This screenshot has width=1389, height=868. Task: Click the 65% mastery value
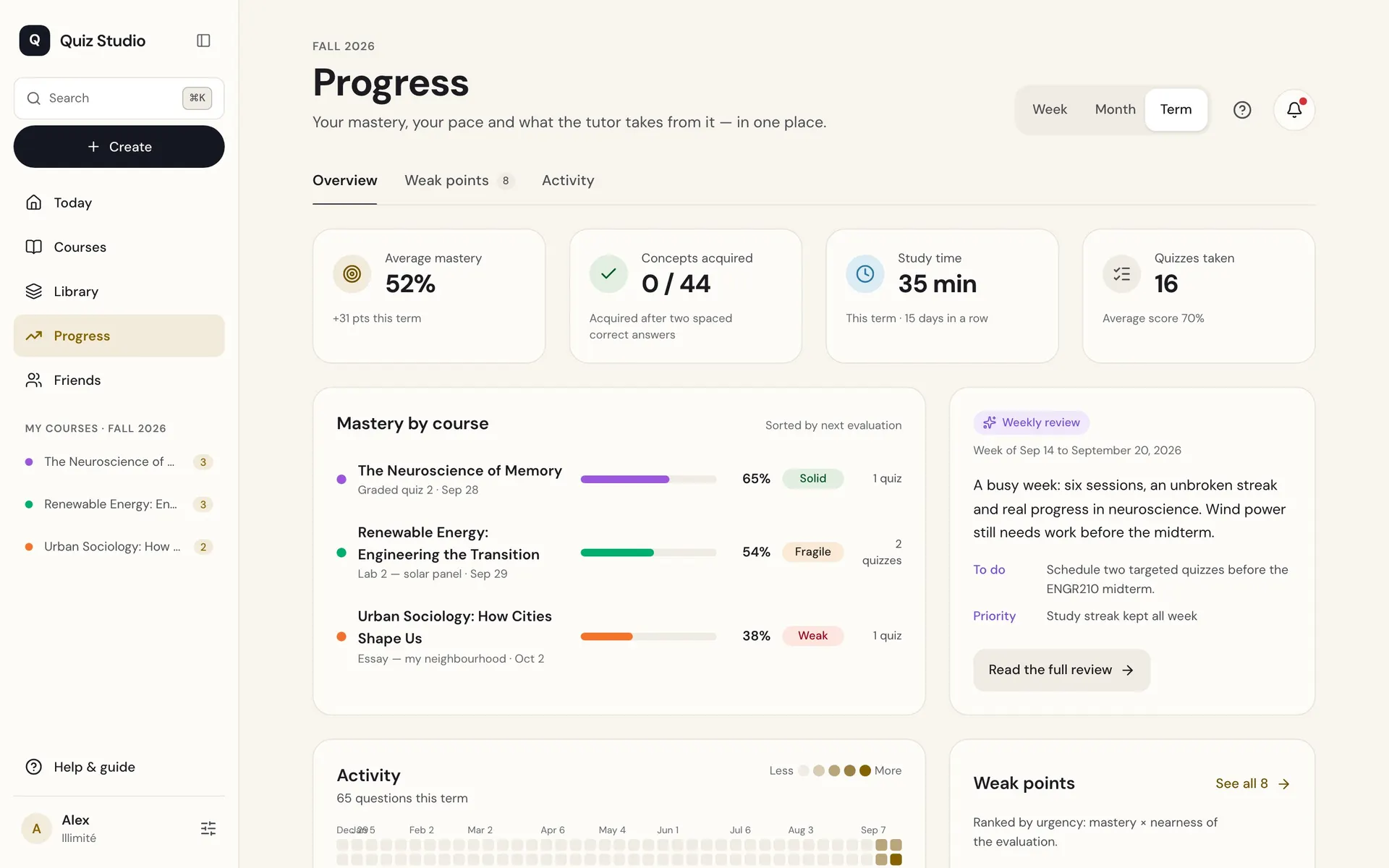tap(756, 479)
